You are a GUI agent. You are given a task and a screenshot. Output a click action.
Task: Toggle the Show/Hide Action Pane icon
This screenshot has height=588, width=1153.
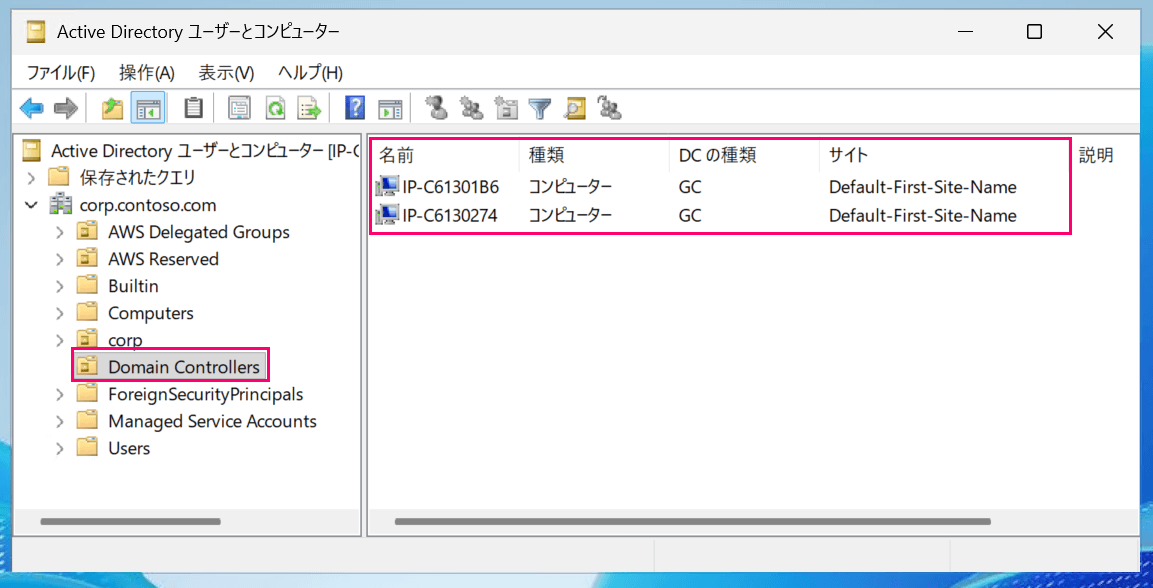pos(390,110)
